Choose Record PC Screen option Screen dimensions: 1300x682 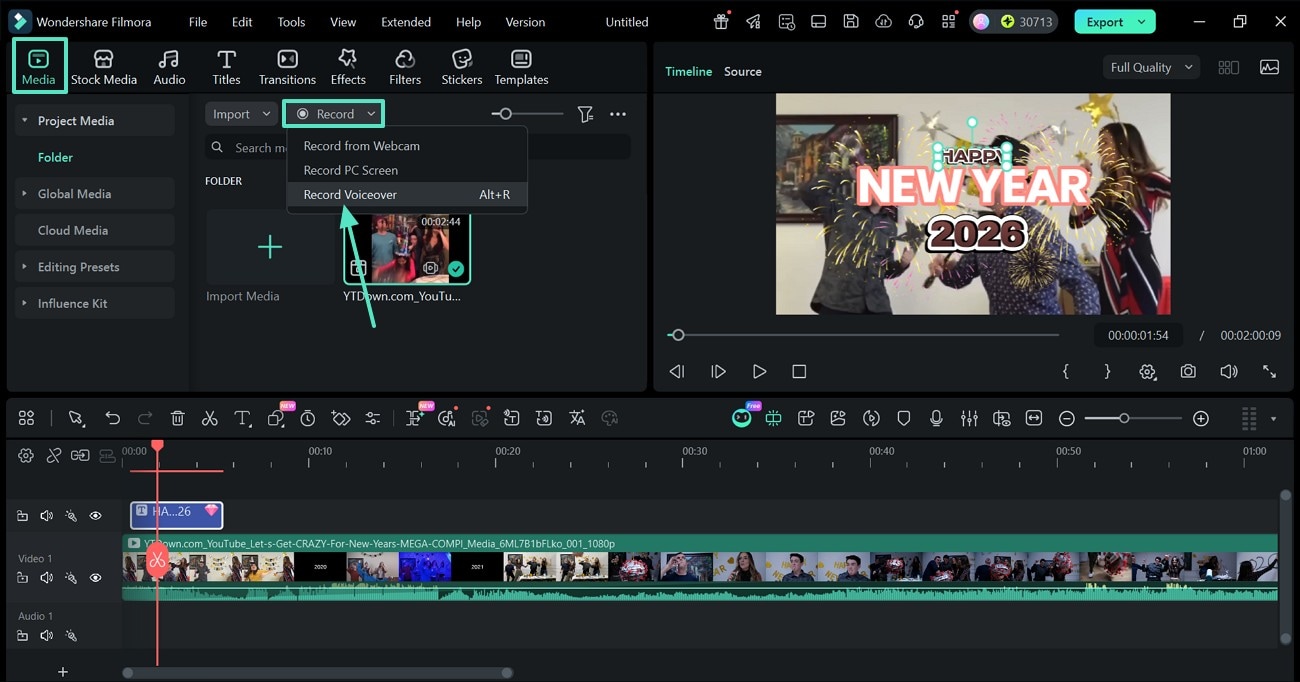coord(407,170)
